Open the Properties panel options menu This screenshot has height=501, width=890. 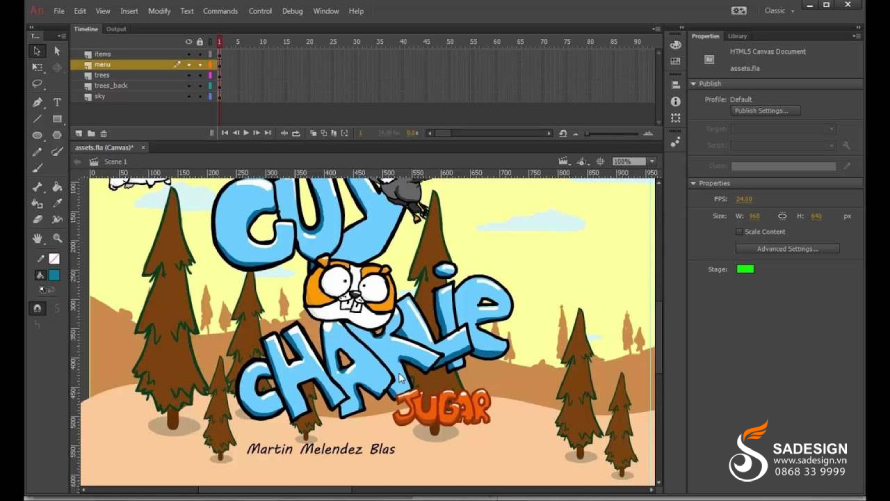857,36
